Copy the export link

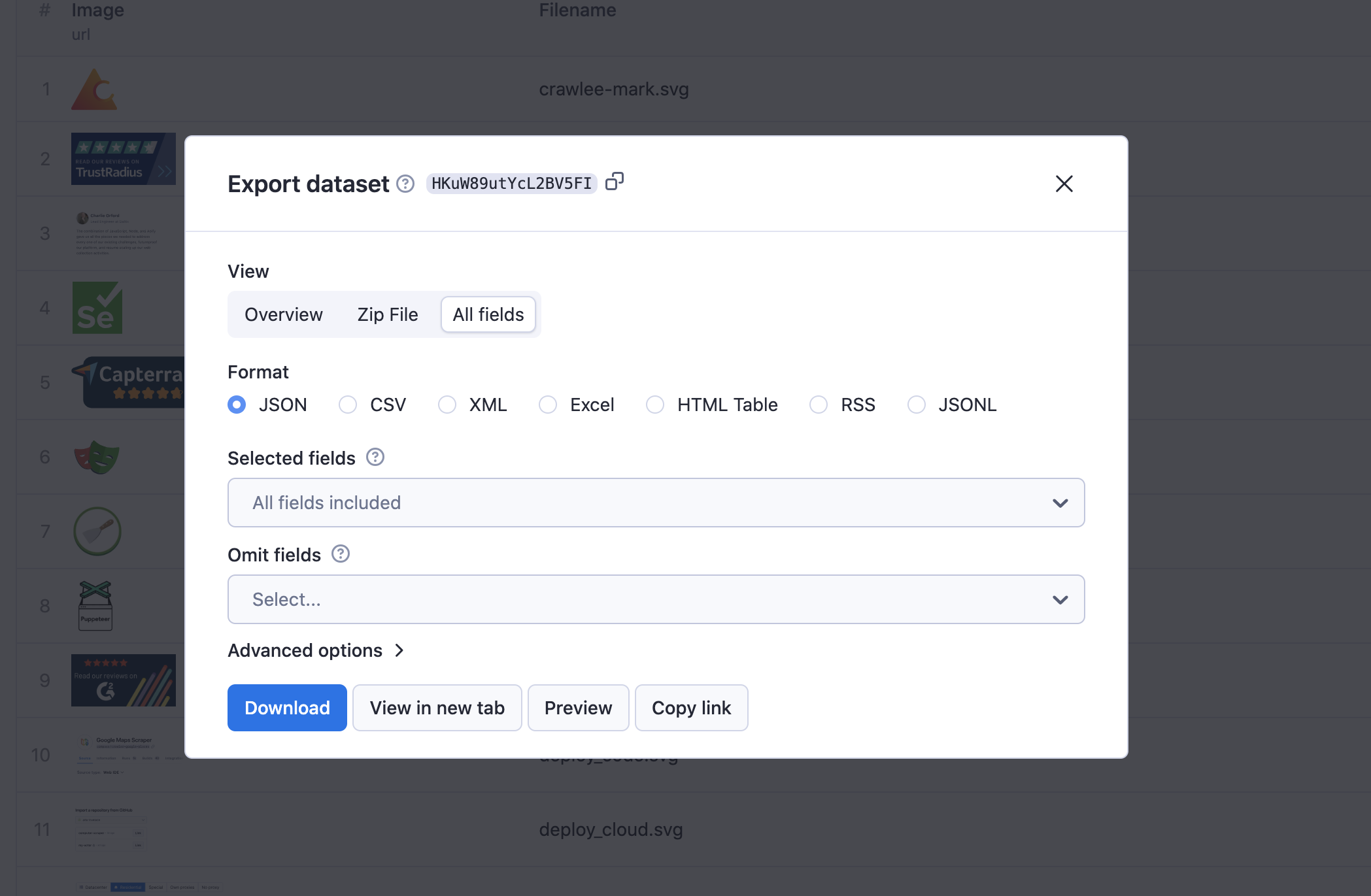point(691,708)
